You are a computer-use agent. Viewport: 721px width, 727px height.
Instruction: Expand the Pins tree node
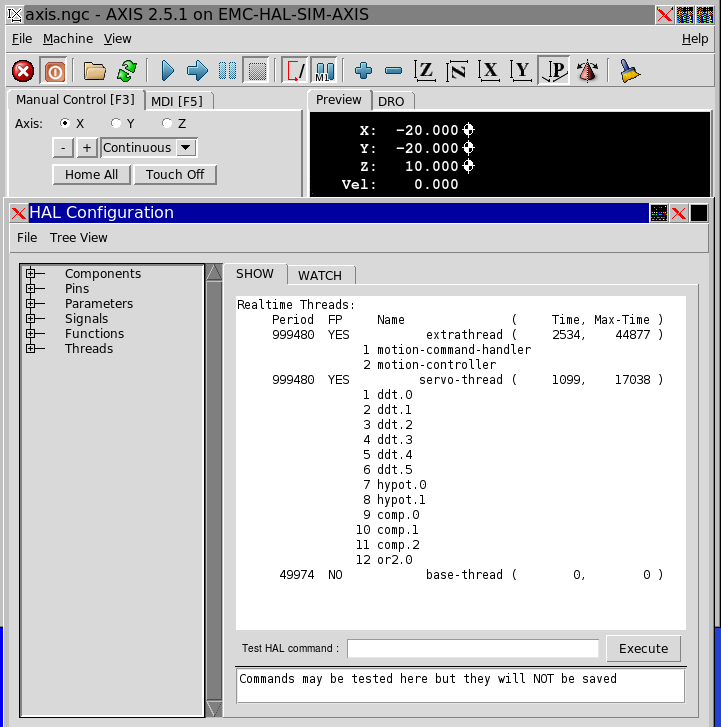[31, 288]
